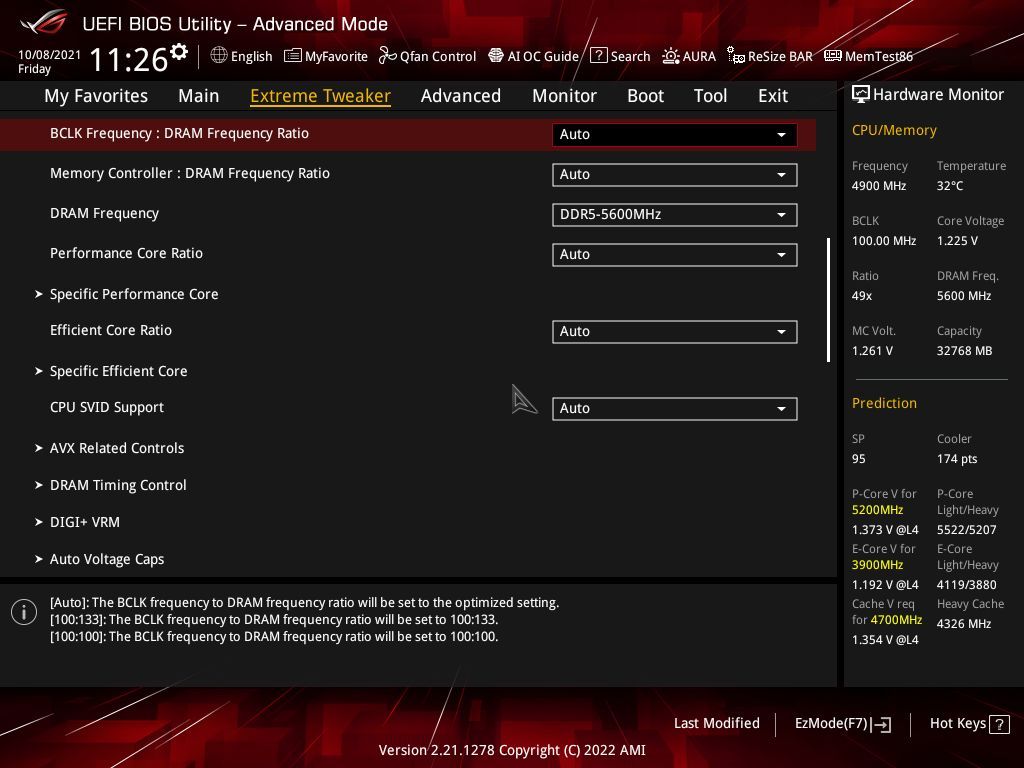Screen dimensions: 1024x768
Task: Click the CPU/Memory section heading
Action: pyautogui.click(x=894, y=131)
